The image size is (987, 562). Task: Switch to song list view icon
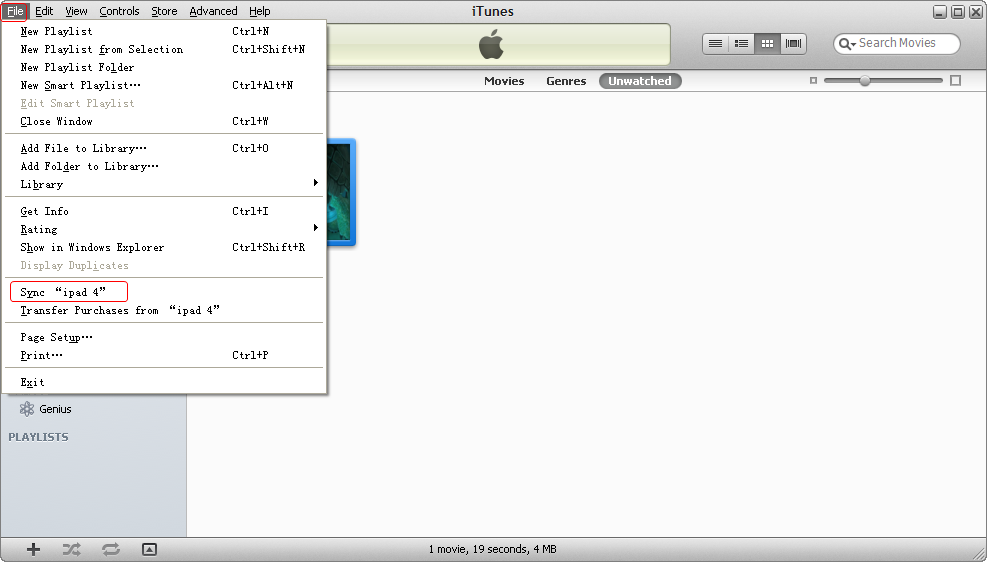[x=715, y=43]
